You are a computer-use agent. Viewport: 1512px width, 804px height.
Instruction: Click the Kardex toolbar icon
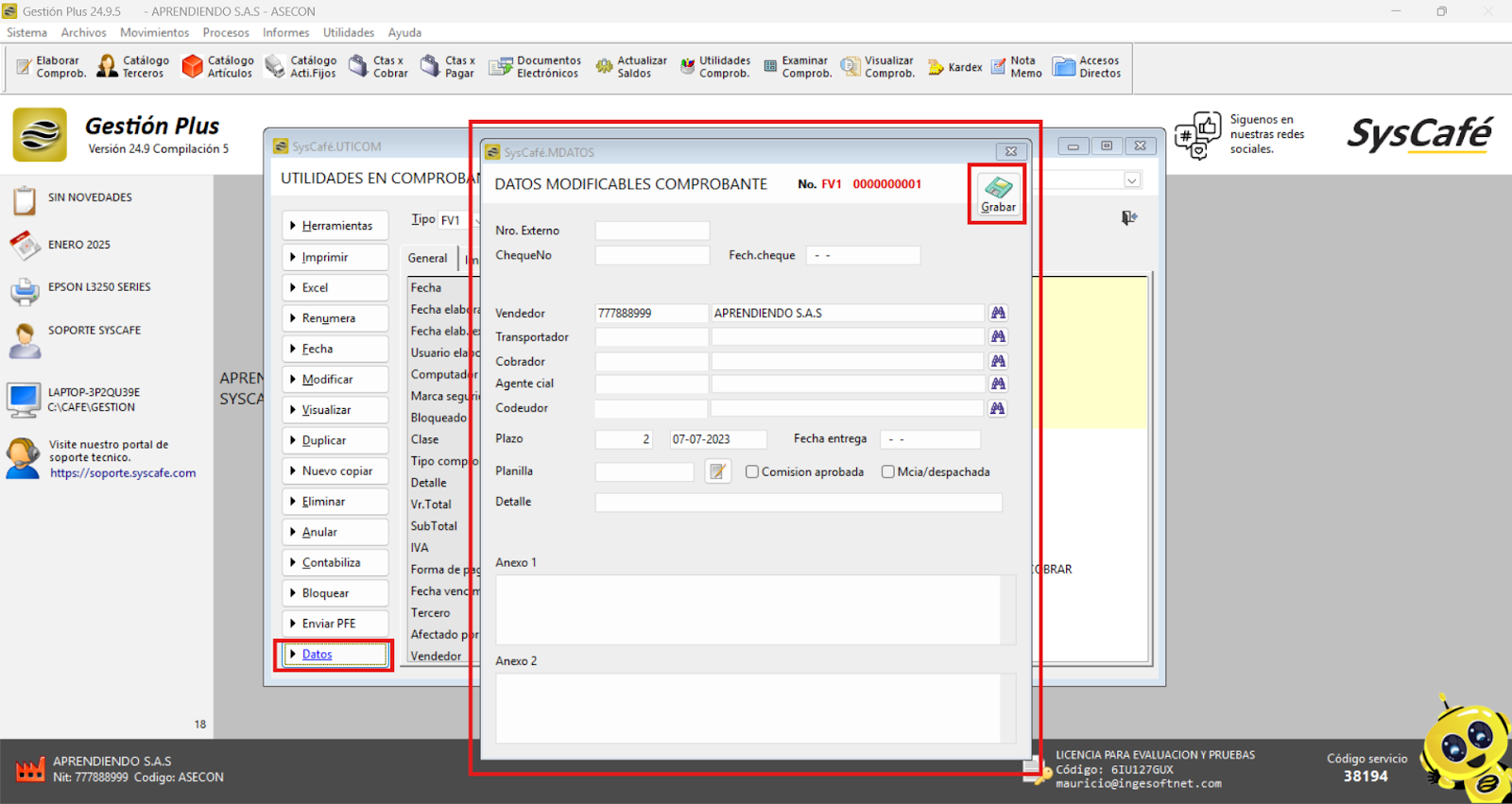(955, 67)
